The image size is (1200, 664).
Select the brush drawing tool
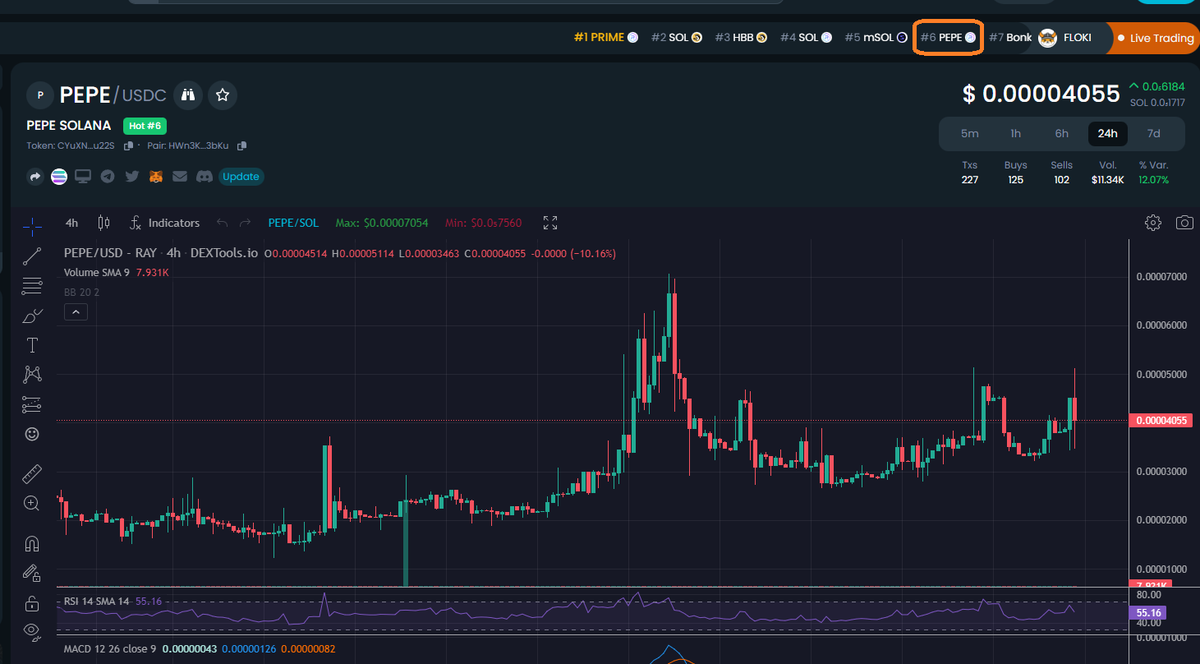(32, 316)
